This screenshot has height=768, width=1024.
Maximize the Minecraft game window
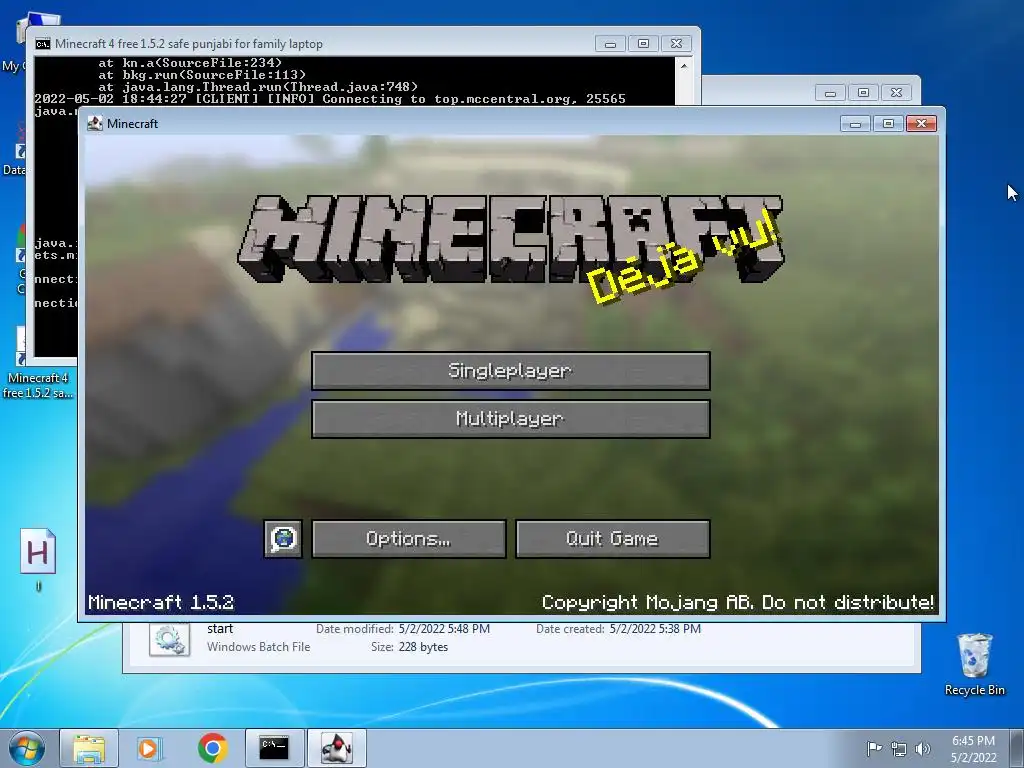(888, 123)
